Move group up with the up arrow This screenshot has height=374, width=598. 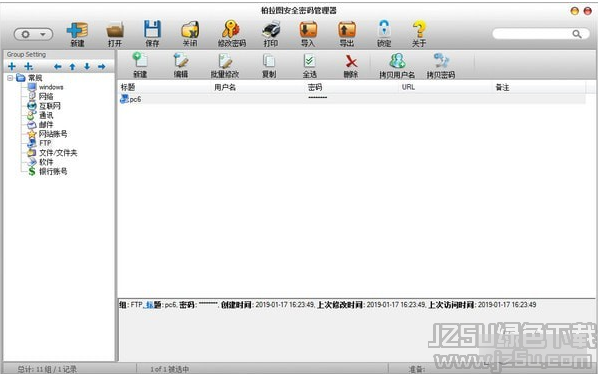click(72, 67)
